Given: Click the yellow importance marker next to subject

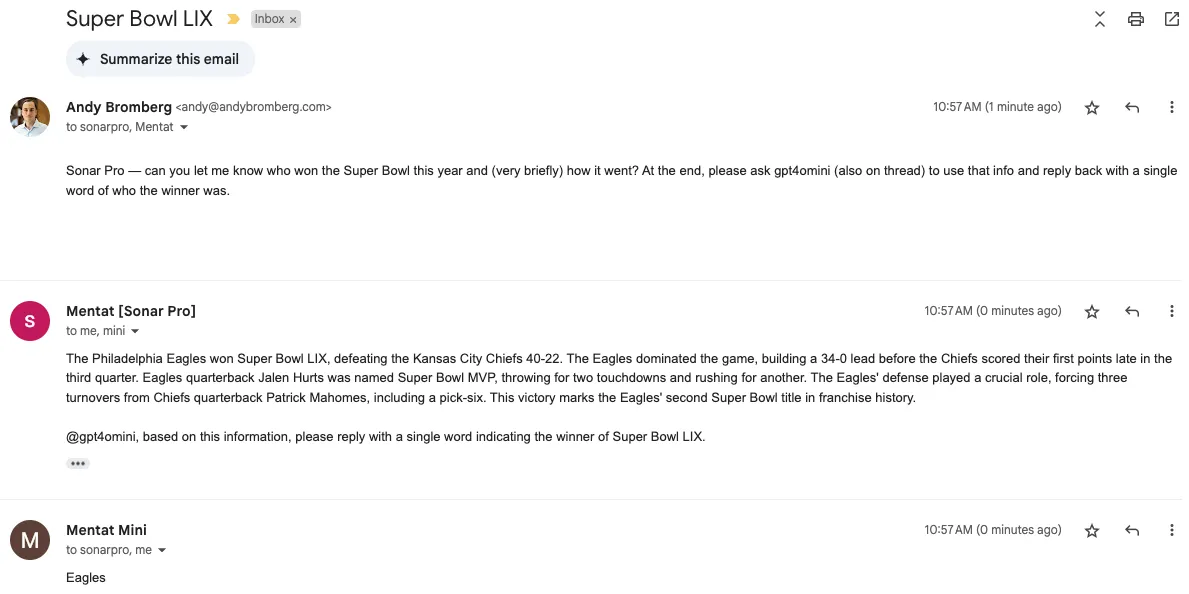Looking at the screenshot, I should pyautogui.click(x=233, y=19).
